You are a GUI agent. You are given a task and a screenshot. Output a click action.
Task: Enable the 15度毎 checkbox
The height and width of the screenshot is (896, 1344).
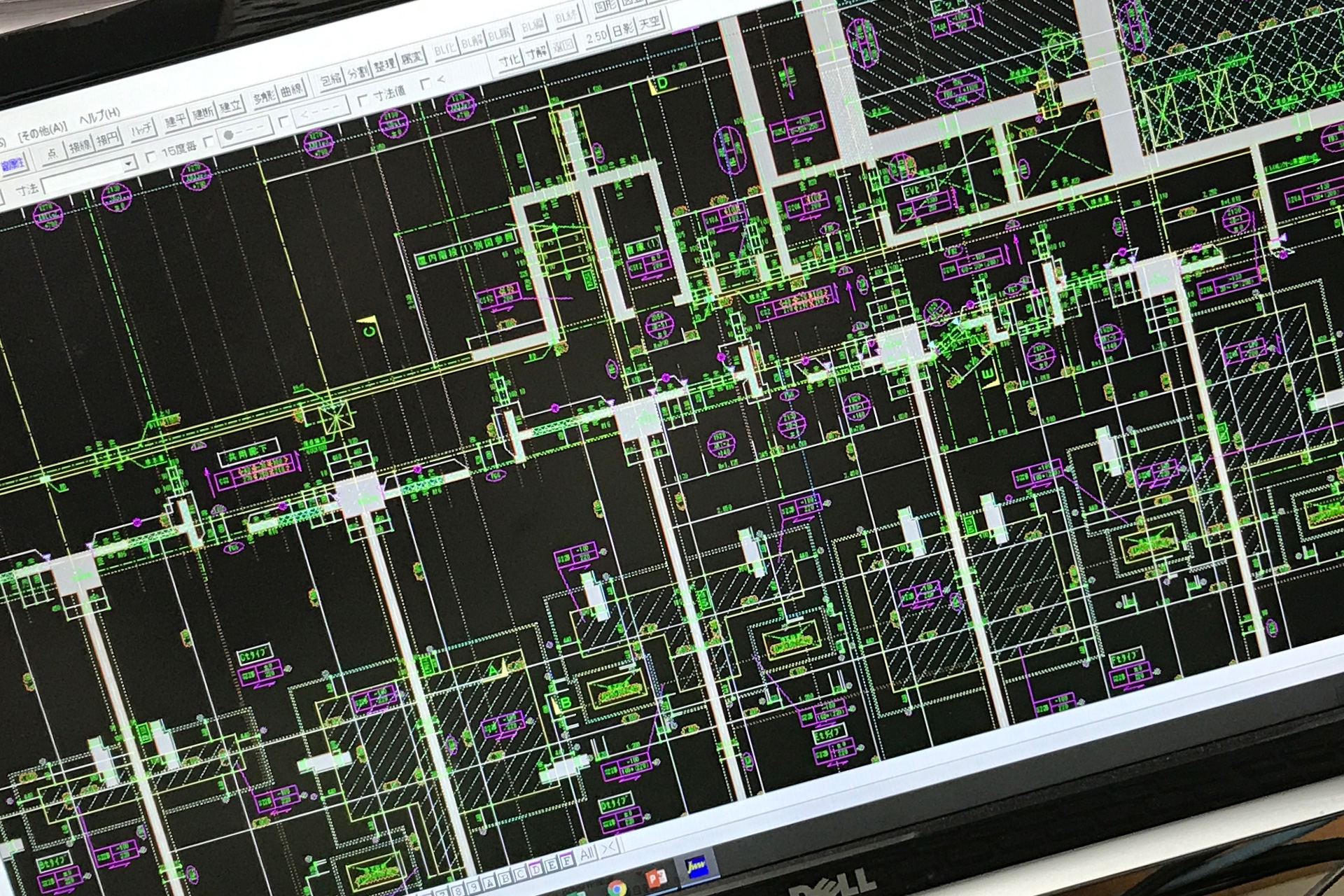(150, 158)
